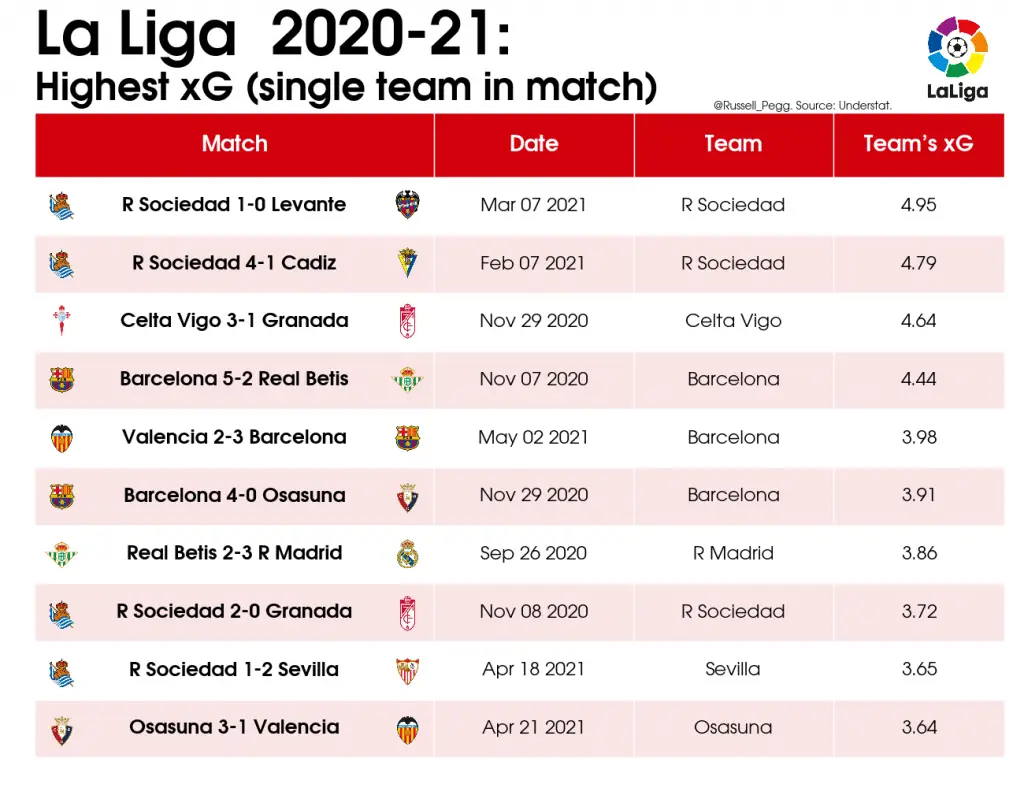The height and width of the screenshot is (788, 1024).
Task: Select the R Sociedad 1-0 Levante match text
Action: (234, 204)
